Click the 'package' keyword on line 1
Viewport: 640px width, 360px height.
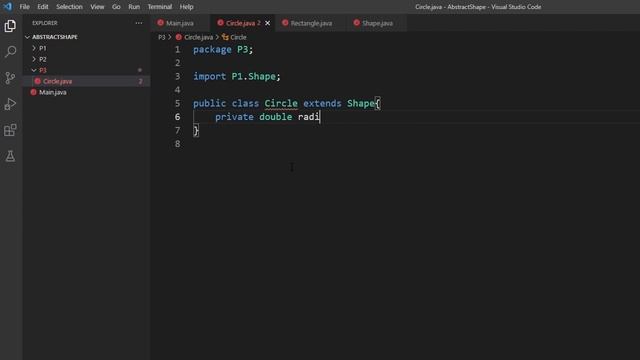coord(212,49)
